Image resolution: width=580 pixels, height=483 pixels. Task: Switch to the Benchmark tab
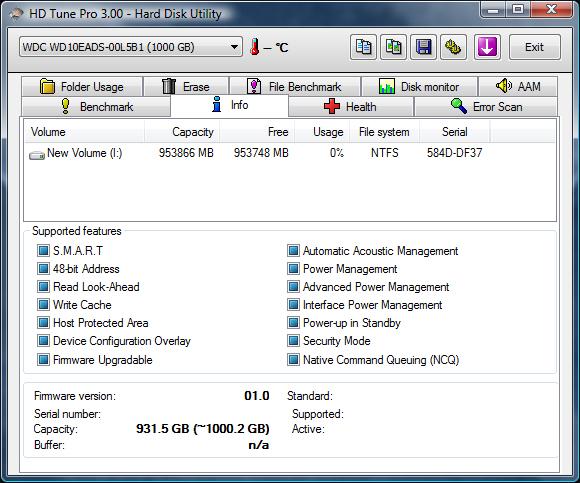(x=96, y=107)
